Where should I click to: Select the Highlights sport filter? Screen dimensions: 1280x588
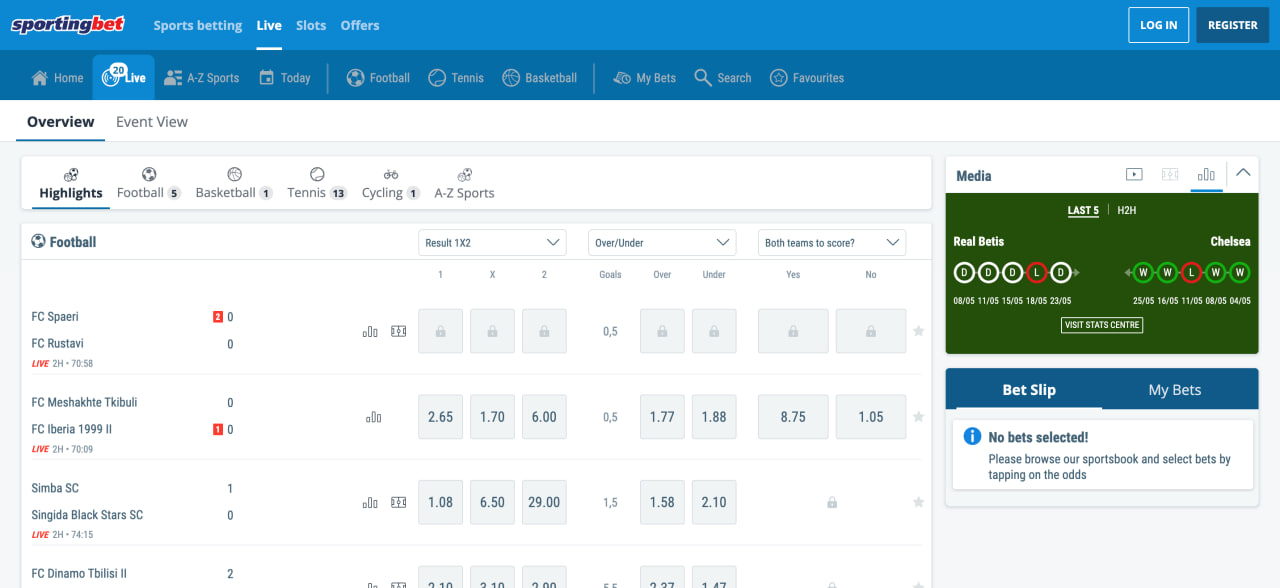point(71,184)
